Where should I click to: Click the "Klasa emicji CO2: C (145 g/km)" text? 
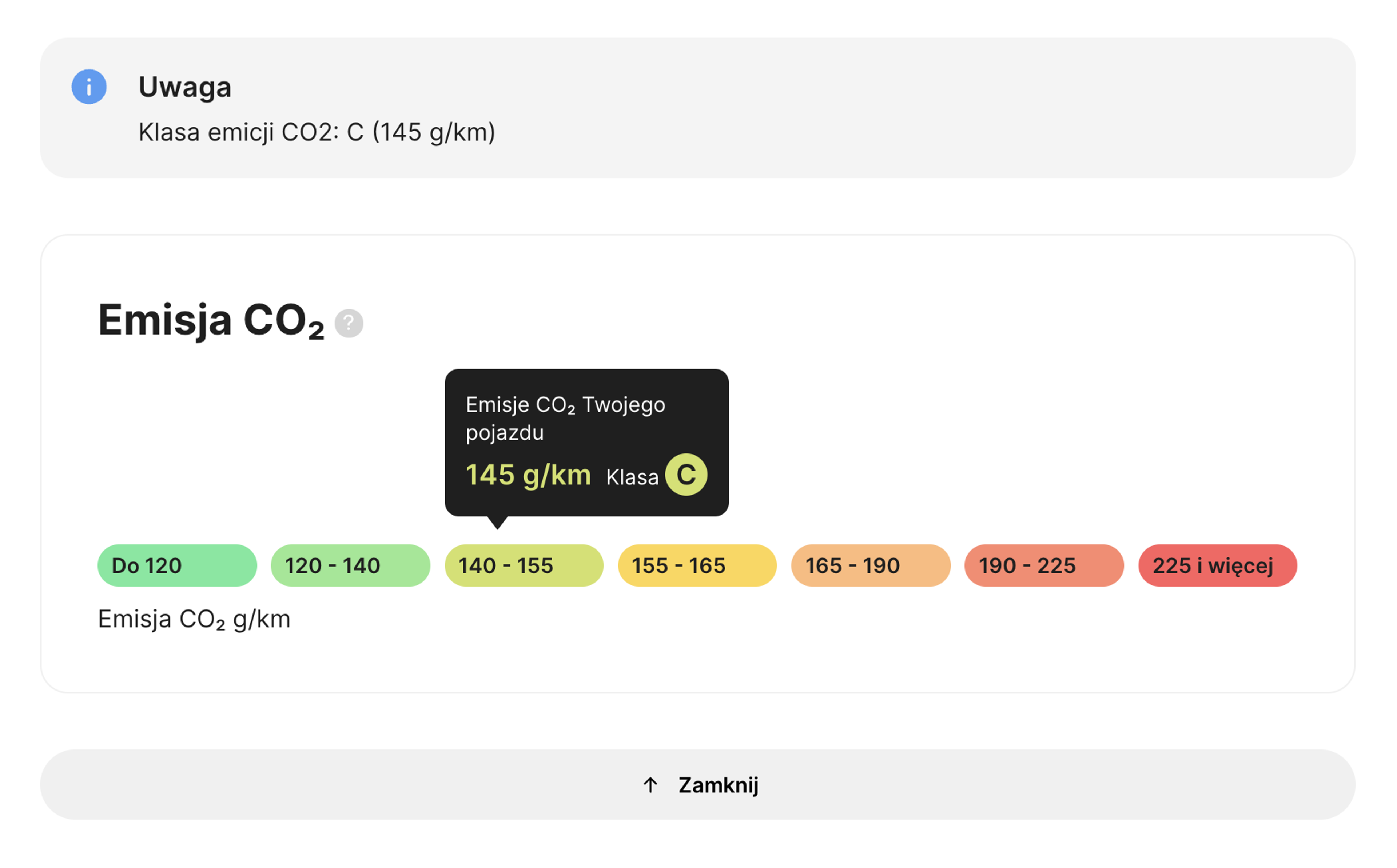(x=317, y=133)
